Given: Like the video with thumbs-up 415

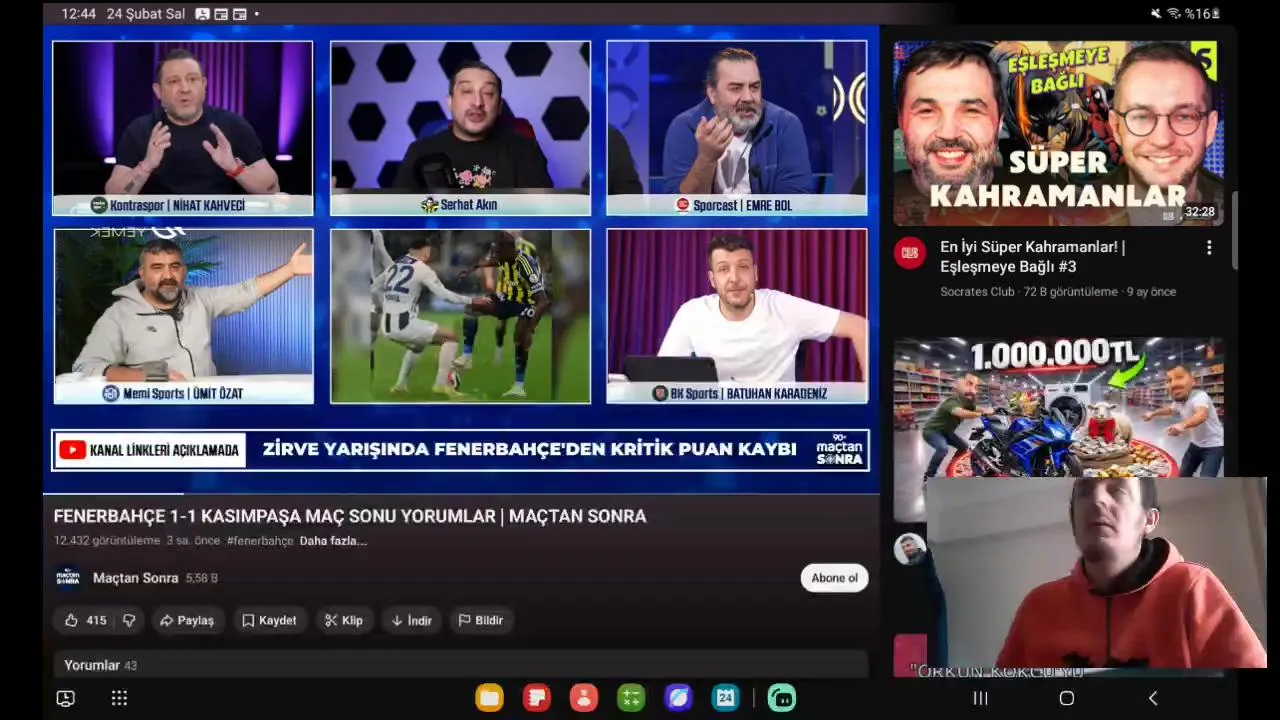Looking at the screenshot, I should [86, 620].
